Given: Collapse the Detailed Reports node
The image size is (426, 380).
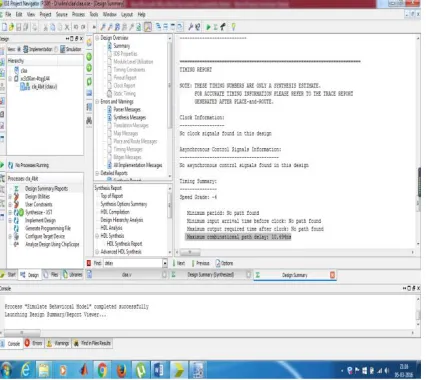Looking at the screenshot, I should pos(97,173).
